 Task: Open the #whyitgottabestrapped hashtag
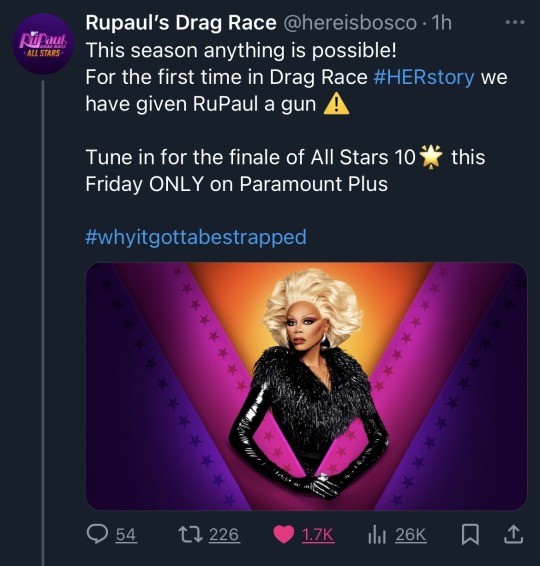pos(196,237)
